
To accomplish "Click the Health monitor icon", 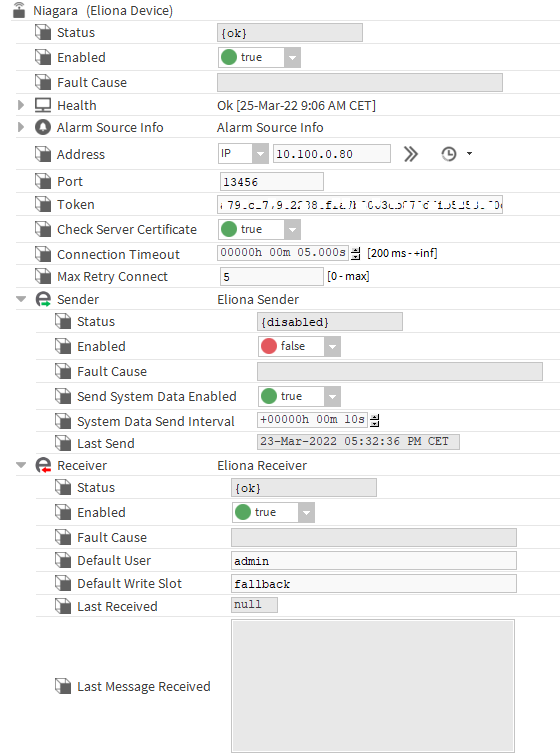I will coord(43,105).
